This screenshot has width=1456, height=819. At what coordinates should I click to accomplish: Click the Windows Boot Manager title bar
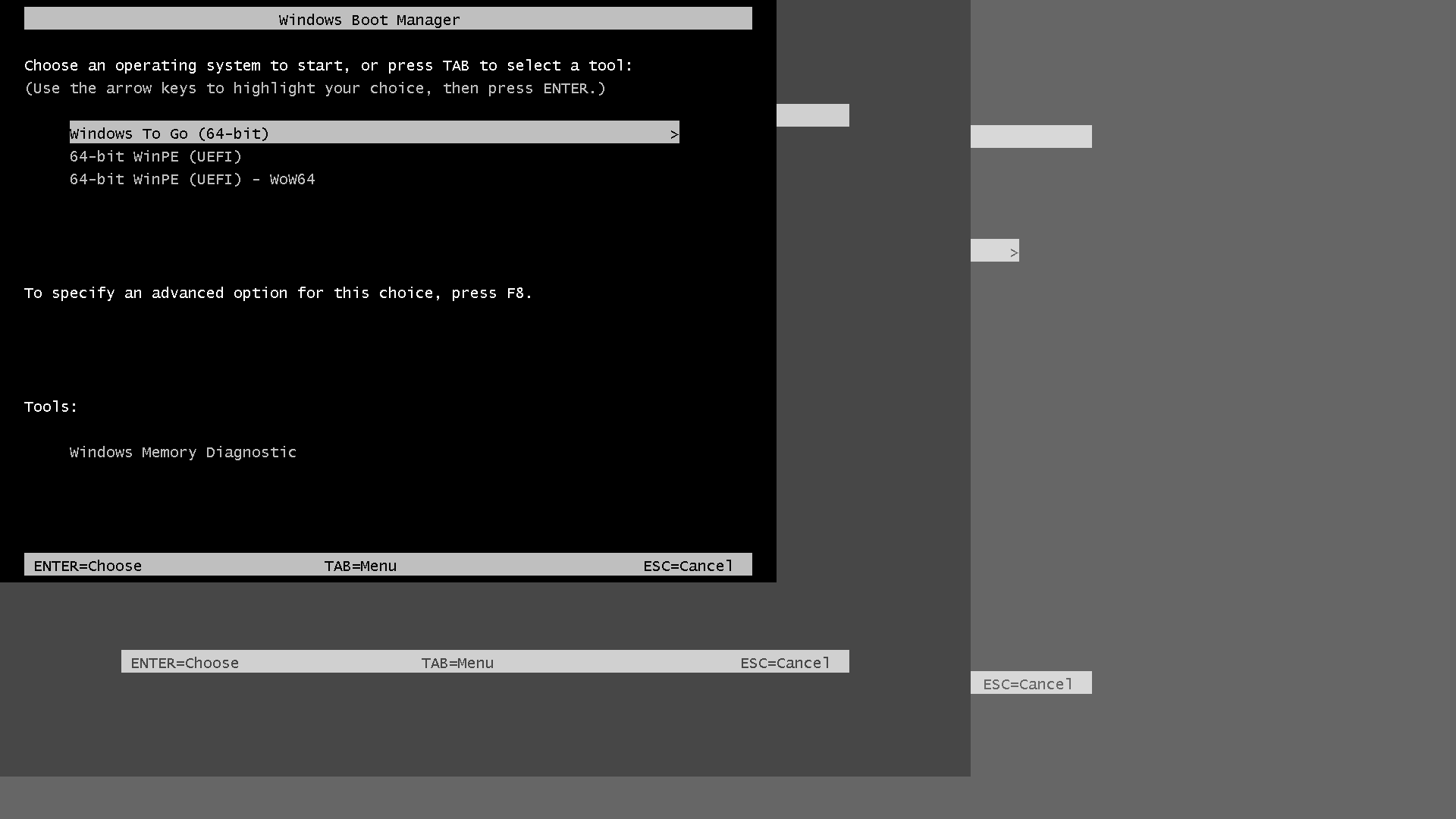click(x=388, y=19)
